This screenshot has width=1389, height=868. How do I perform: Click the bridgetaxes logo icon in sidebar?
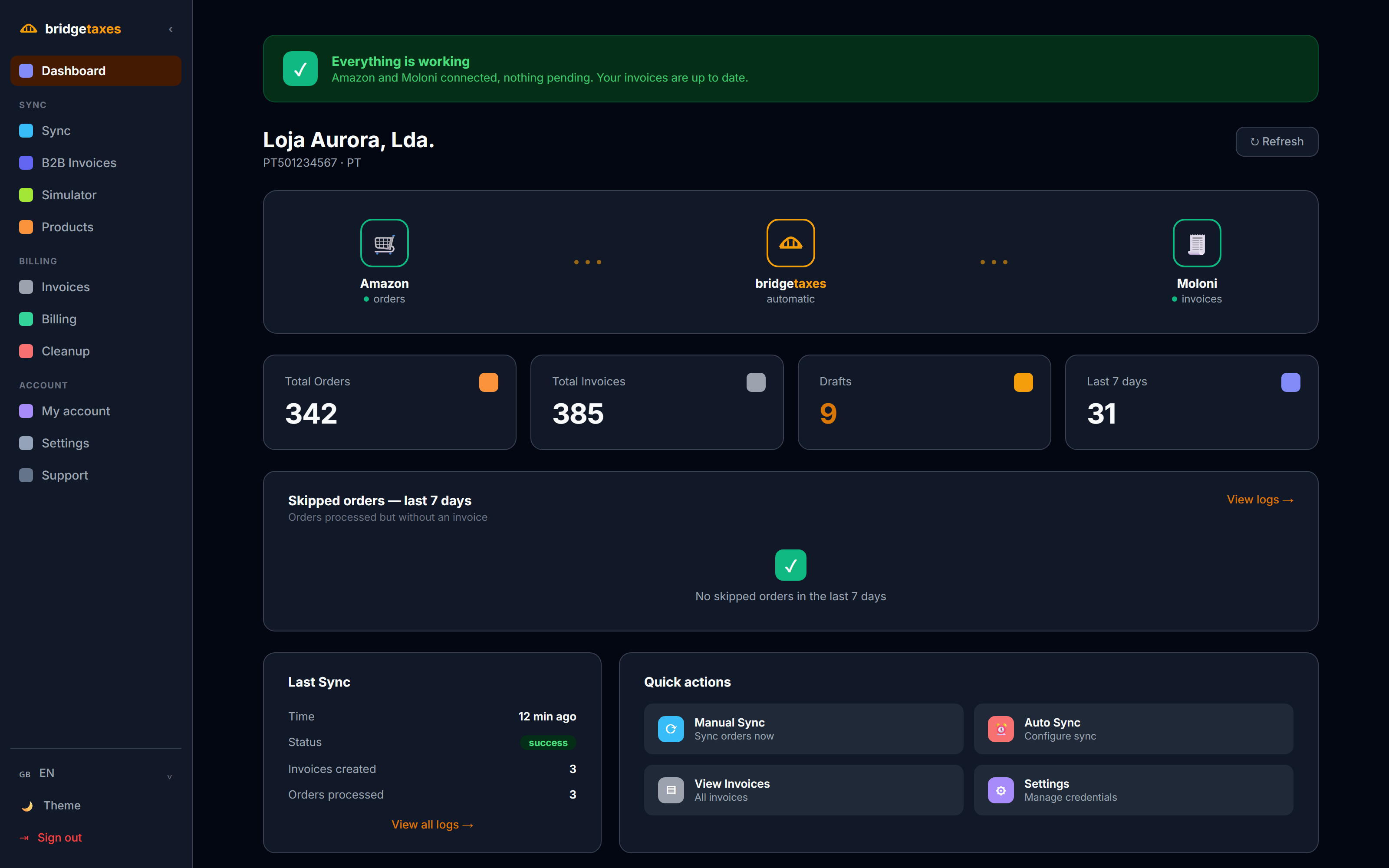pos(28,29)
